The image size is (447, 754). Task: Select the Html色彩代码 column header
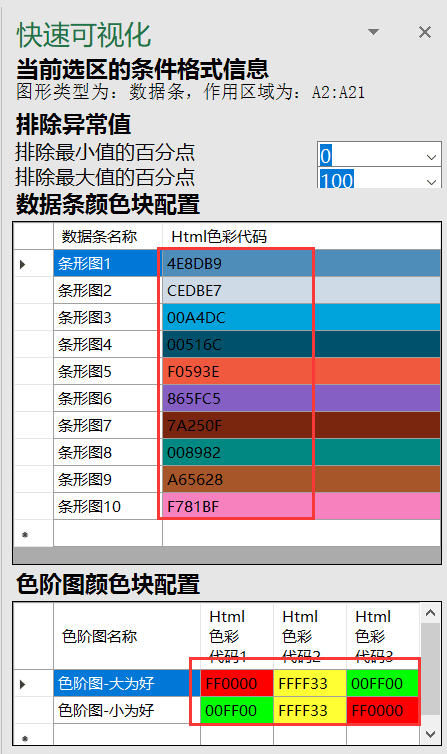click(301, 236)
